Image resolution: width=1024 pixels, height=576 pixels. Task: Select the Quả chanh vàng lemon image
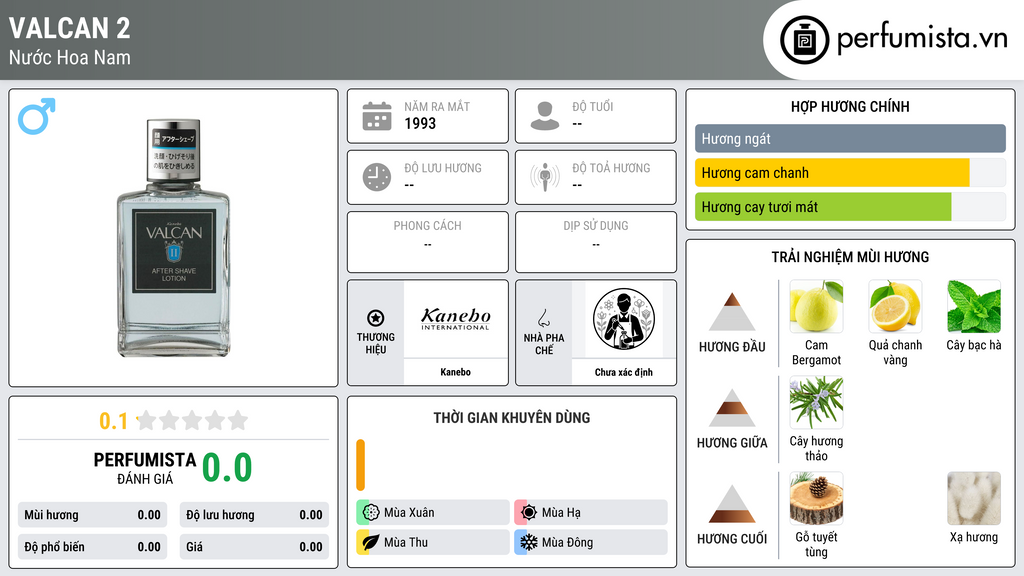click(x=895, y=306)
